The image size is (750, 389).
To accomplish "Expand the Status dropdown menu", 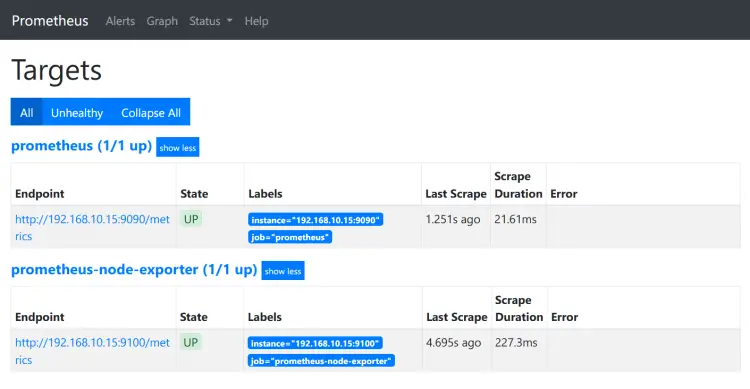I will pyautogui.click(x=210, y=21).
